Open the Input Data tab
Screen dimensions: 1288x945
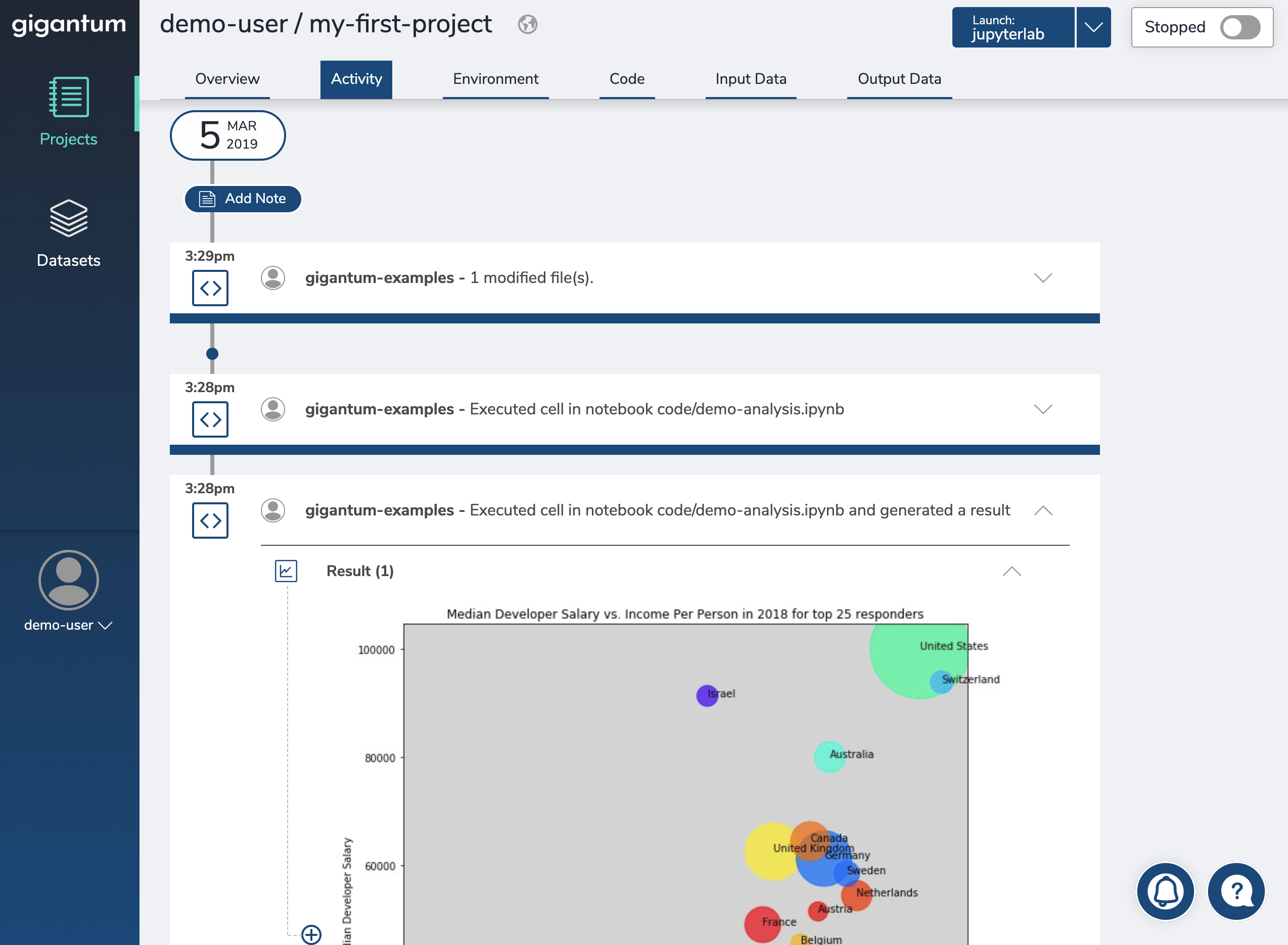click(750, 79)
